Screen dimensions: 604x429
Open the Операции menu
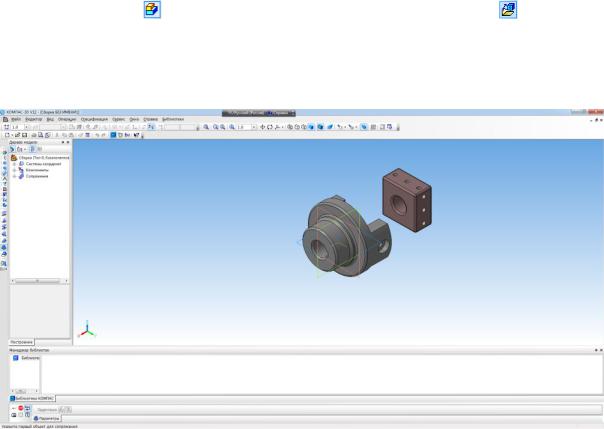pos(67,118)
